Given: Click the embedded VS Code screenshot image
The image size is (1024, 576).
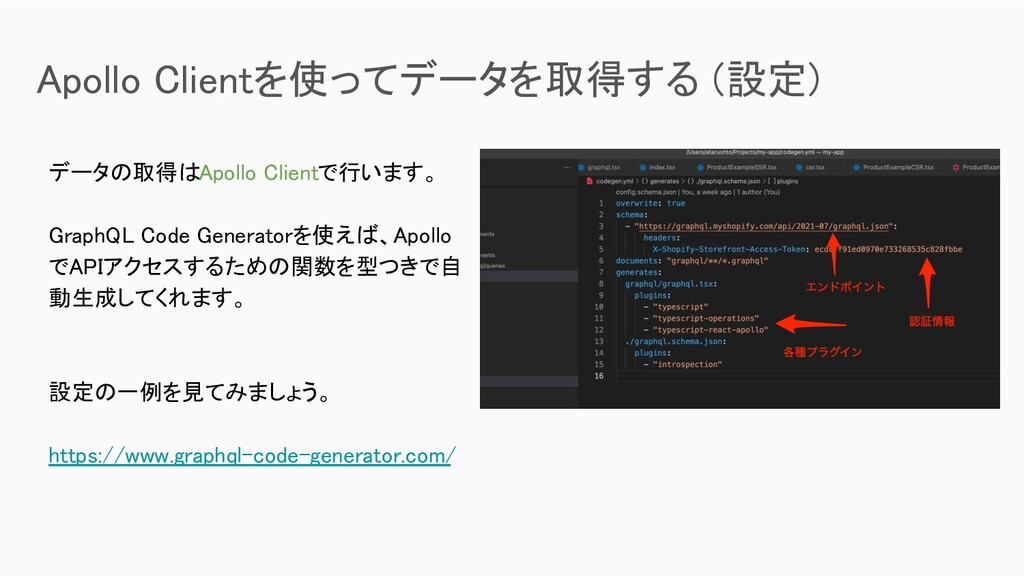Looking at the screenshot, I should (740, 279).
